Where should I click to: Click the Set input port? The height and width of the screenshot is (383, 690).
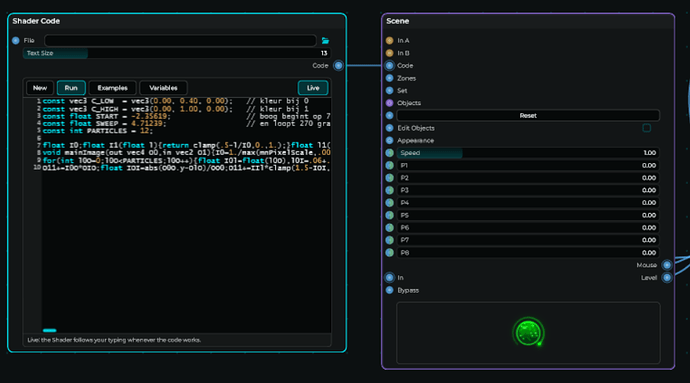(389, 90)
